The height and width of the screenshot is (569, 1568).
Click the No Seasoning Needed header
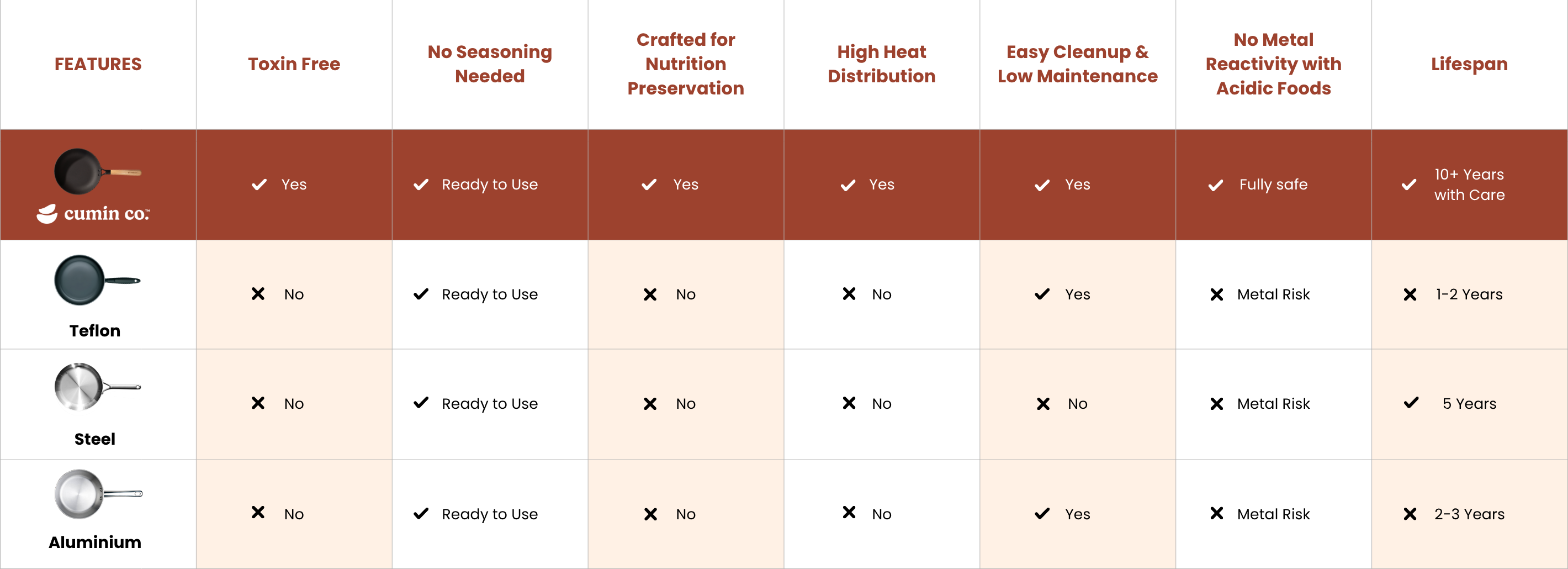coord(489,64)
